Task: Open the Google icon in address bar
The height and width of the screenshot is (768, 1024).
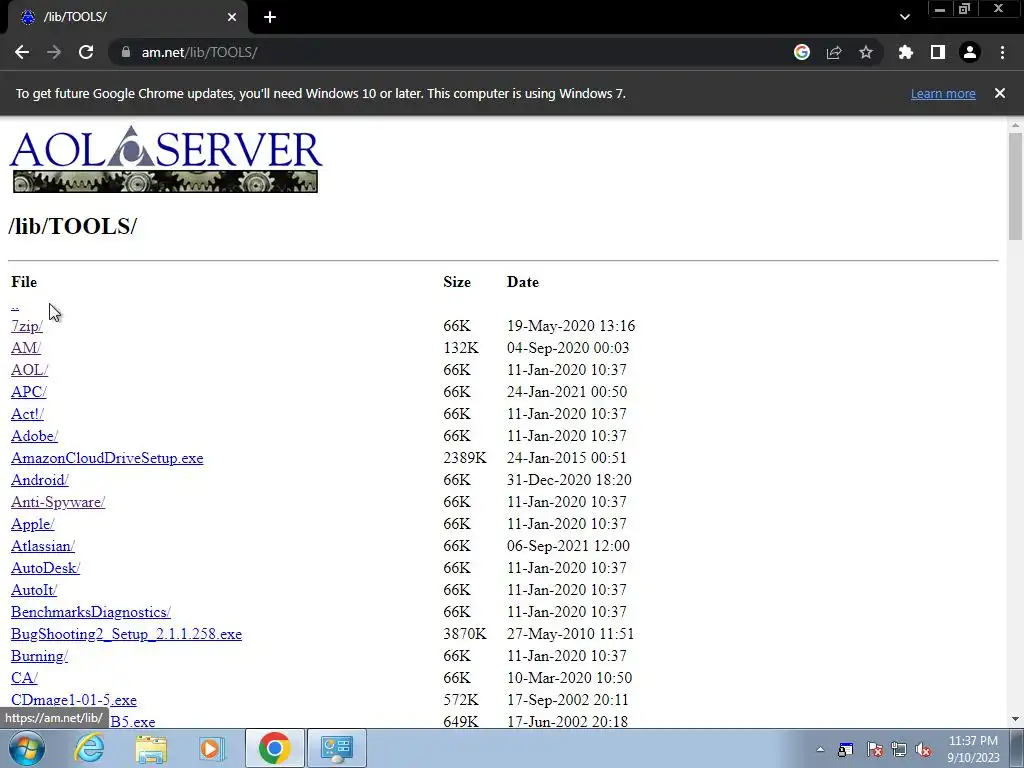Action: (x=802, y=52)
